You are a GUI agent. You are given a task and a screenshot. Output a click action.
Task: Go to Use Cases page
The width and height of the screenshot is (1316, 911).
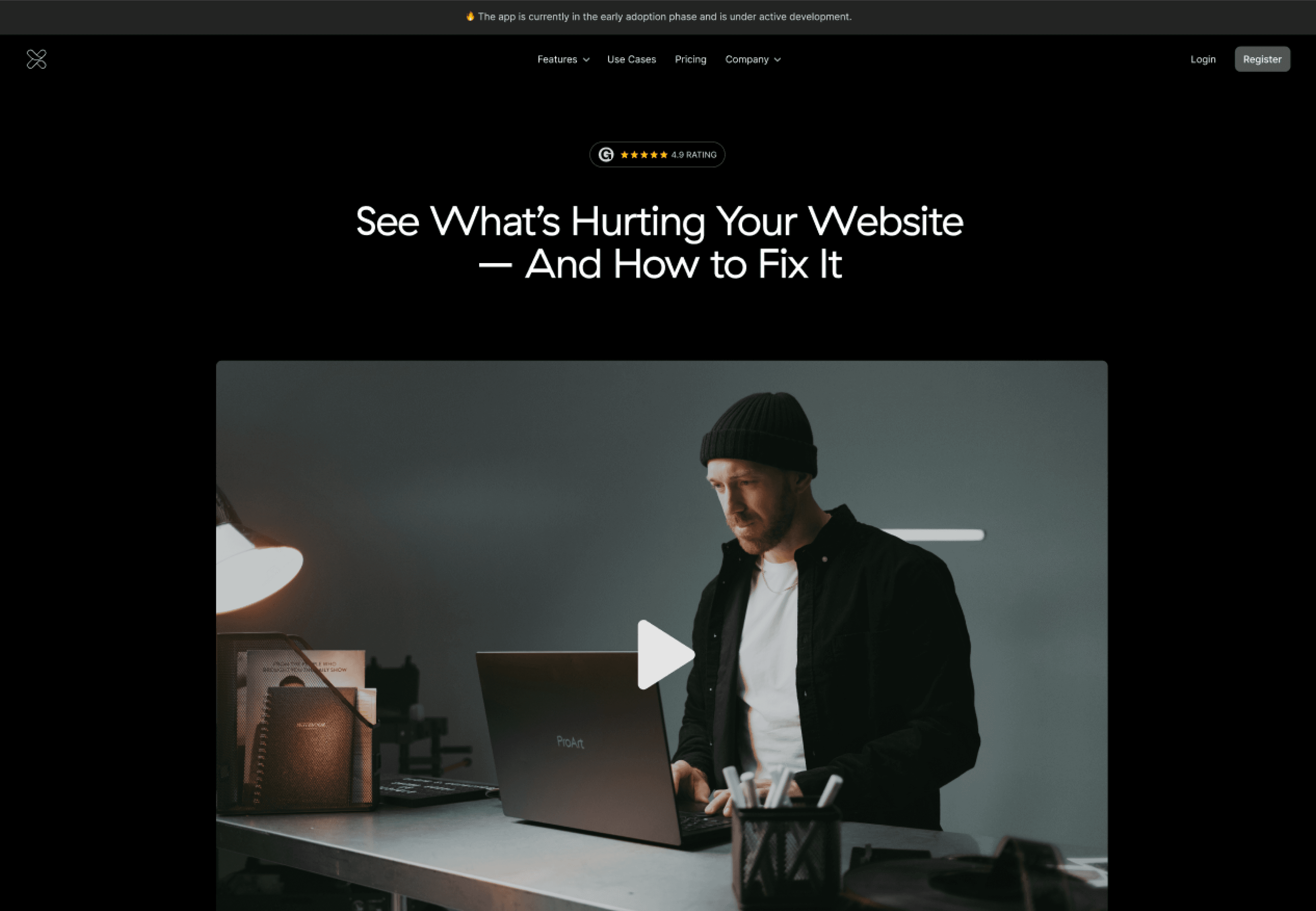coord(632,59)
